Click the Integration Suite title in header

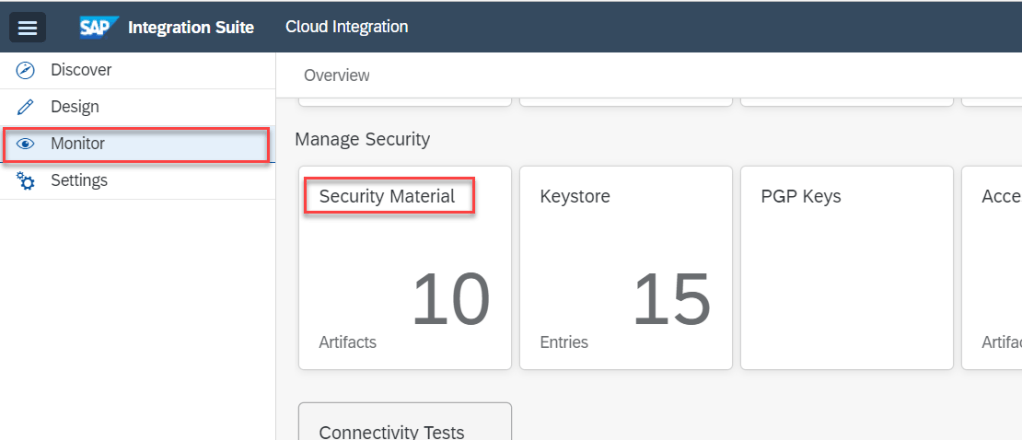coord(190,27)
